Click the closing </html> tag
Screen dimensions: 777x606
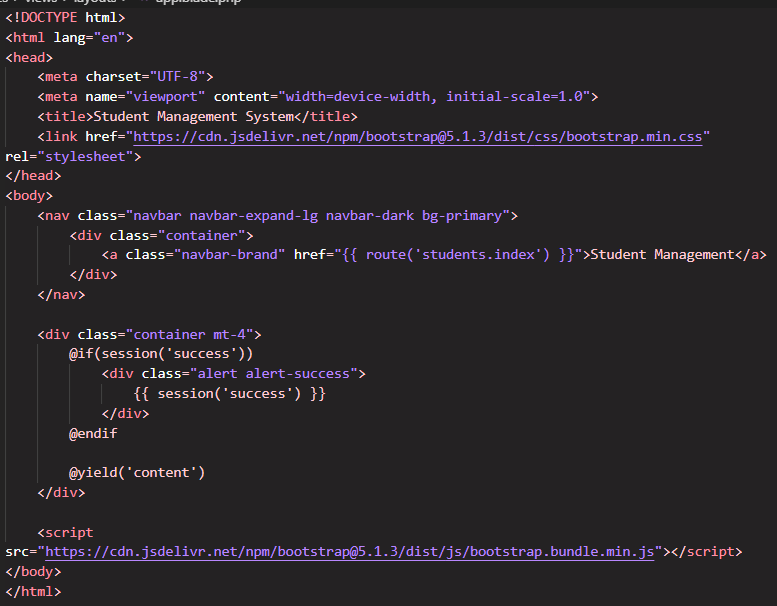[x=33, y=592]
